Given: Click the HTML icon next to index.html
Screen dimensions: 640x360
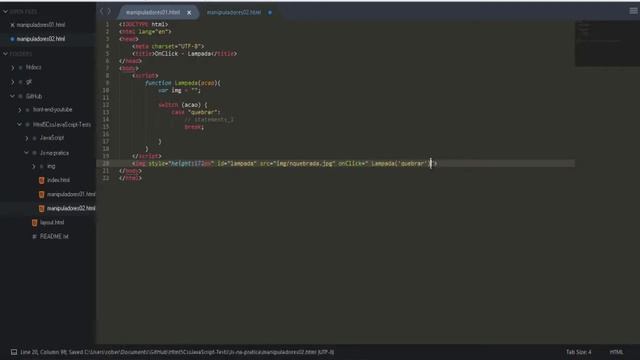Looking at the screenshot, I should click(x=42, y=180).
